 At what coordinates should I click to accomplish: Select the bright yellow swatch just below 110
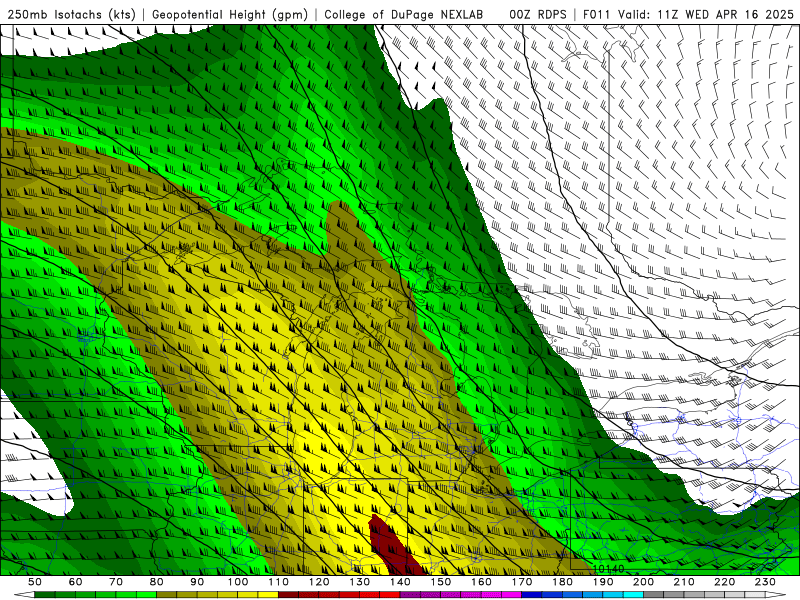pyautogui.click(x=268, y=594)
